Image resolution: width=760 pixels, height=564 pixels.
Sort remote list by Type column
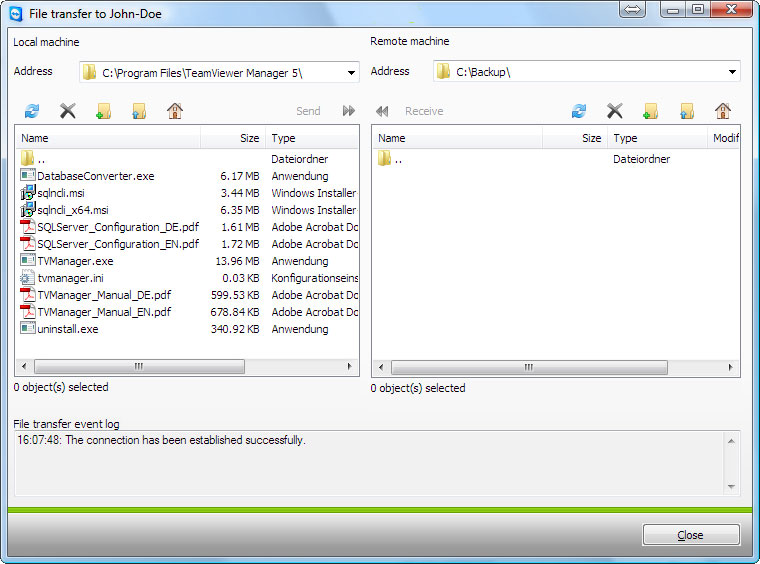point(657,138)
